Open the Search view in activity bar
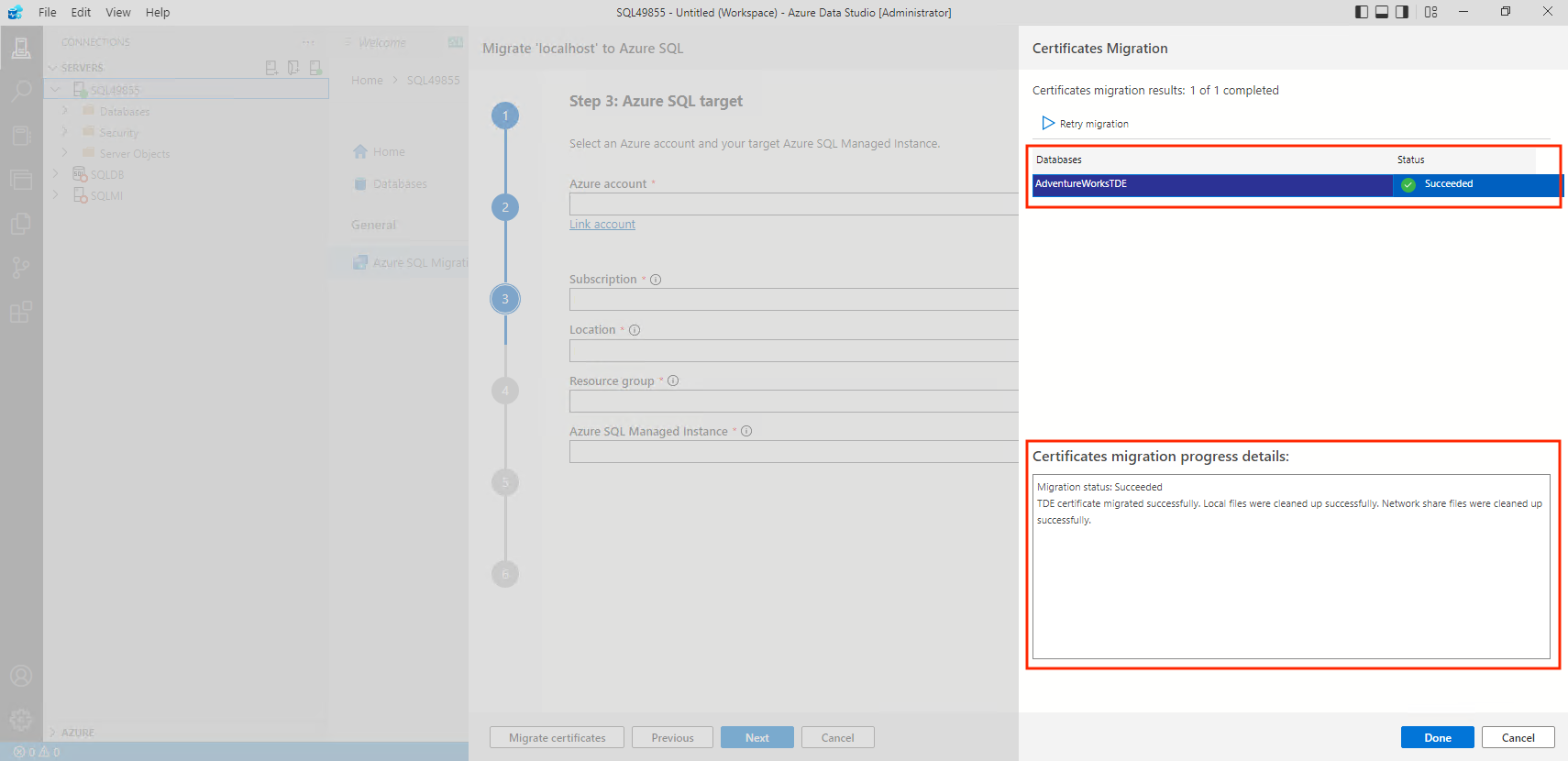Screen dimensions: 1568x761 (21, 91)
